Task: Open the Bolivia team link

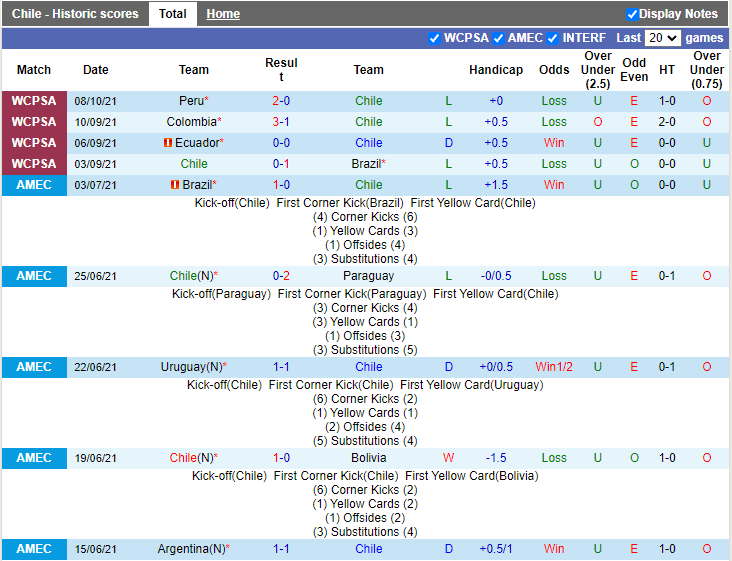Action: [368, 458]
